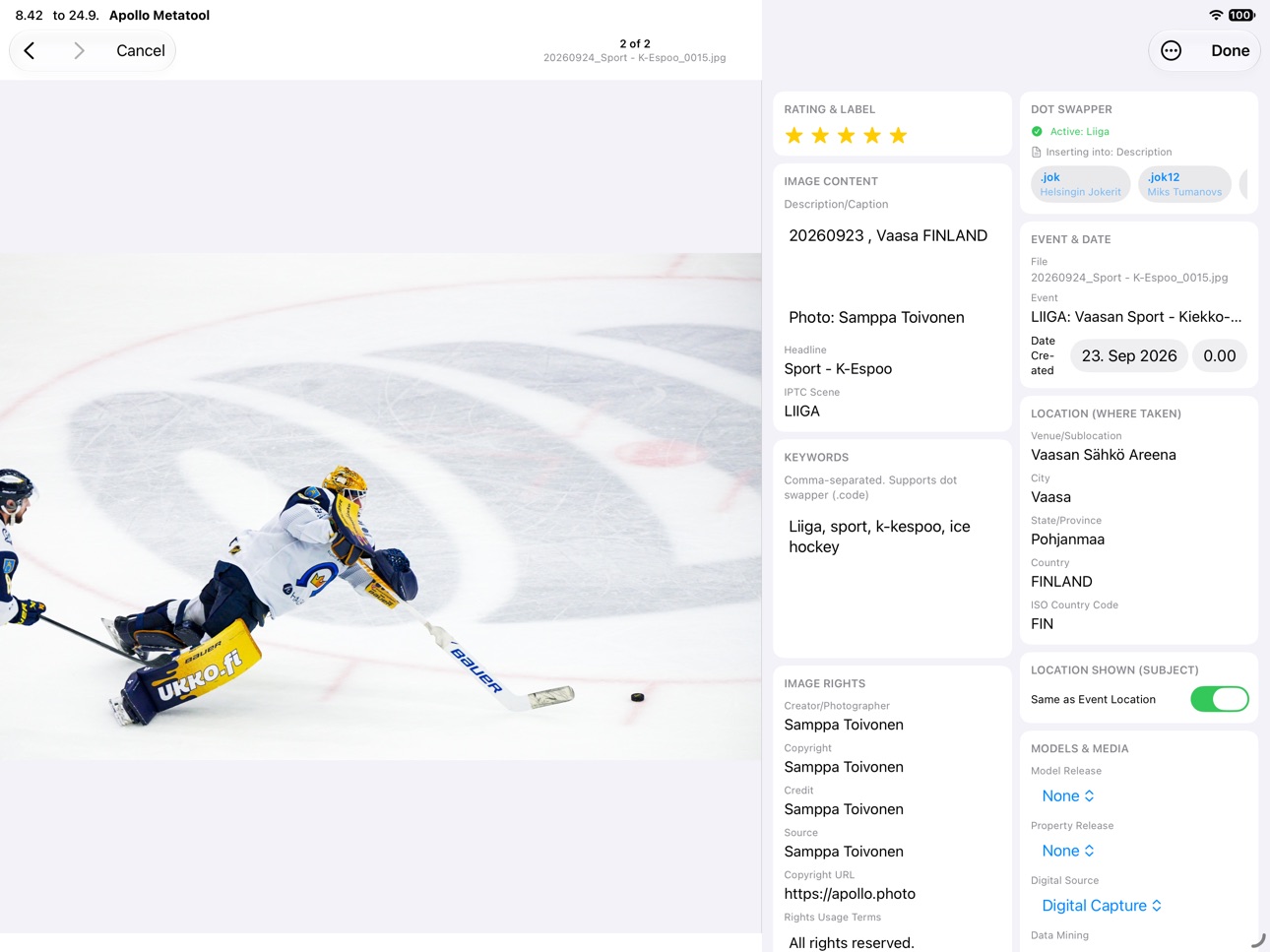Screen dimensions: 1270x952
Task: Edit the Copyright URL field
Action: tap(892, 894)
